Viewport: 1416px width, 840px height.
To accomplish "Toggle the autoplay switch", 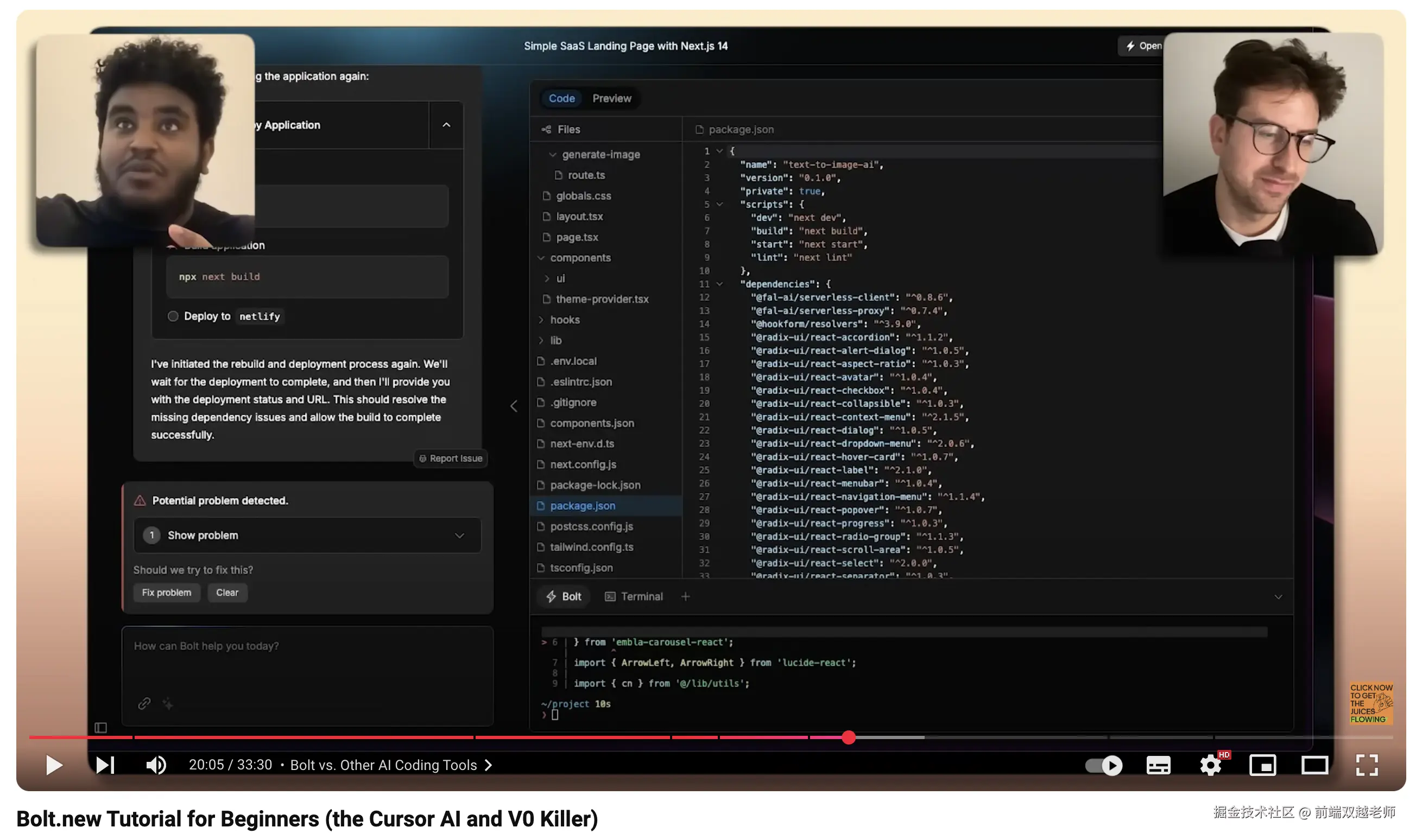I will (x=1103, y=765).
